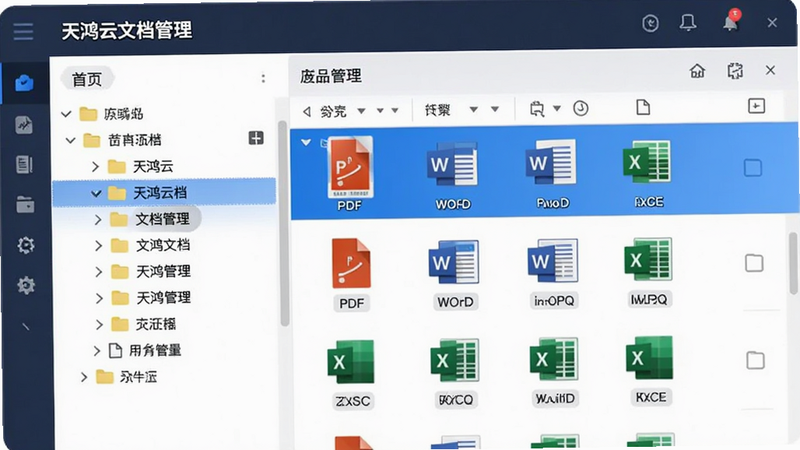Open the IWLPQ Excel file icon
Image resolution: width=800 pixels, height=450 pixels.
[x=648, y=259]
